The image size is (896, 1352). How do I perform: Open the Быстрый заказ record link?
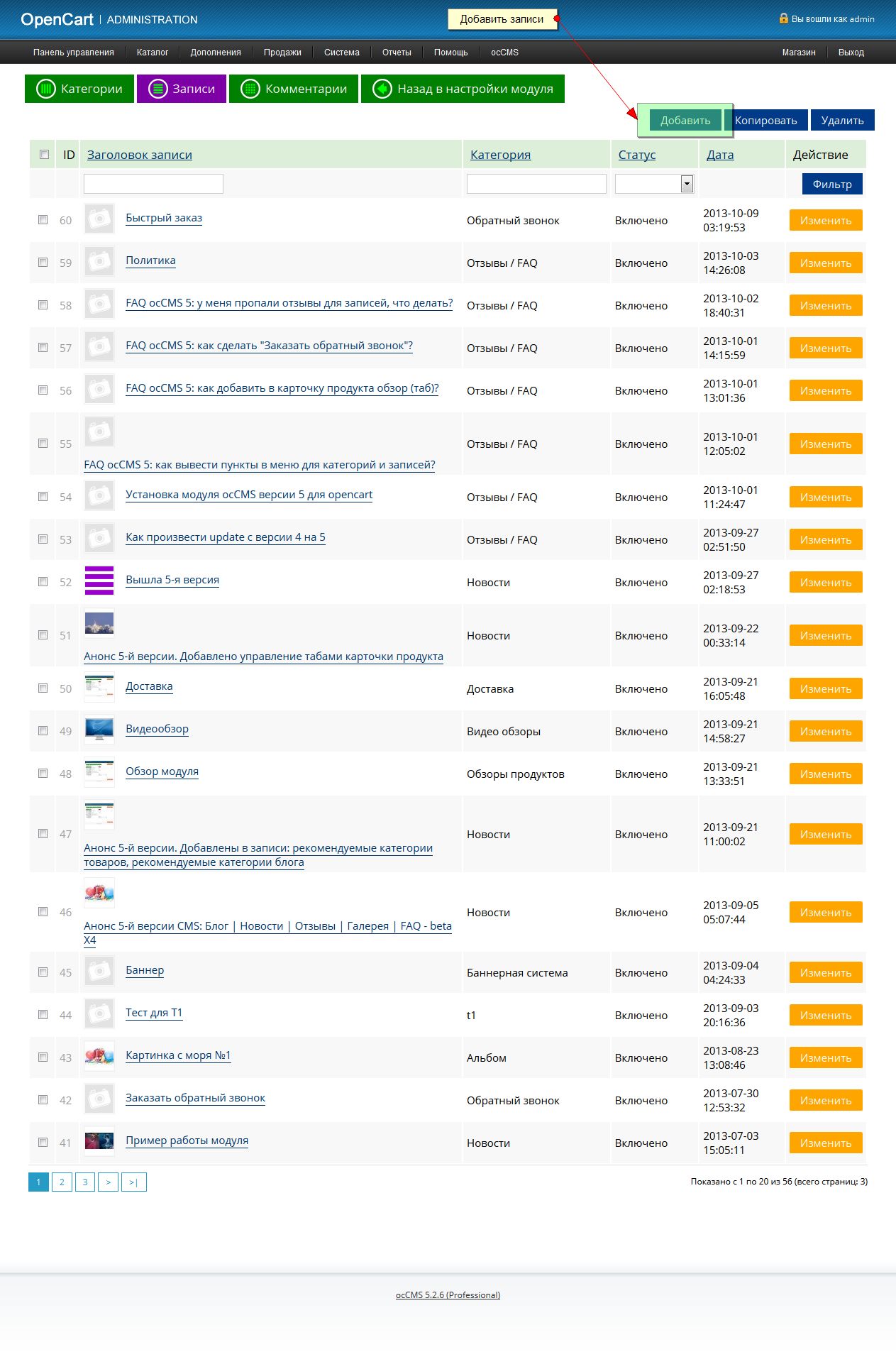[164, 218]
